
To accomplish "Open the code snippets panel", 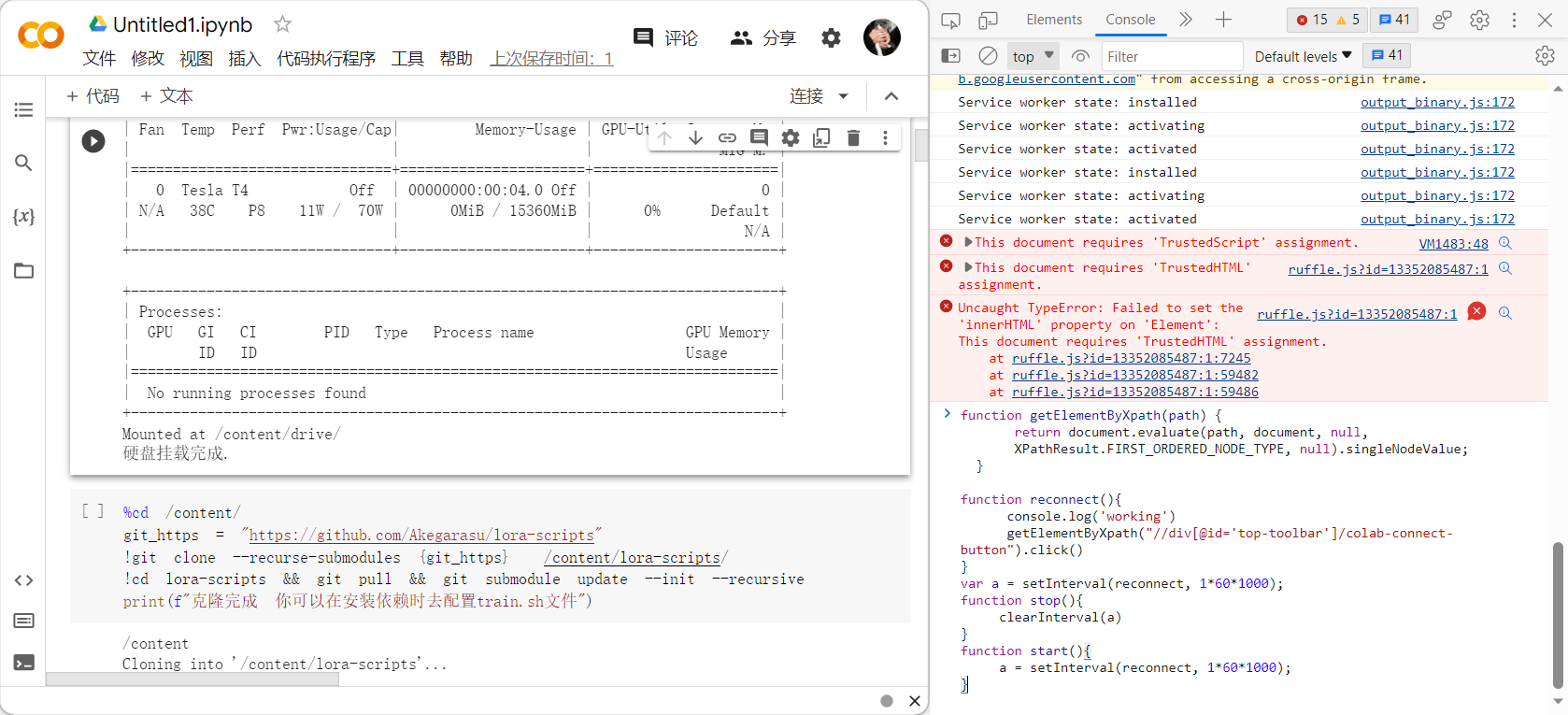I will click(x=23, y=580).
